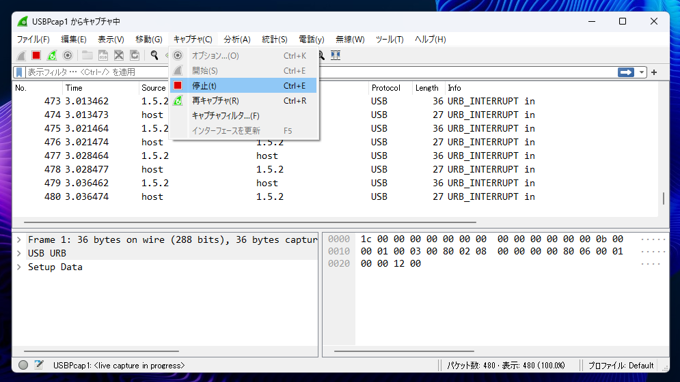Choose キャプチャフィルタ...(F) menu entry

(243, 116)
